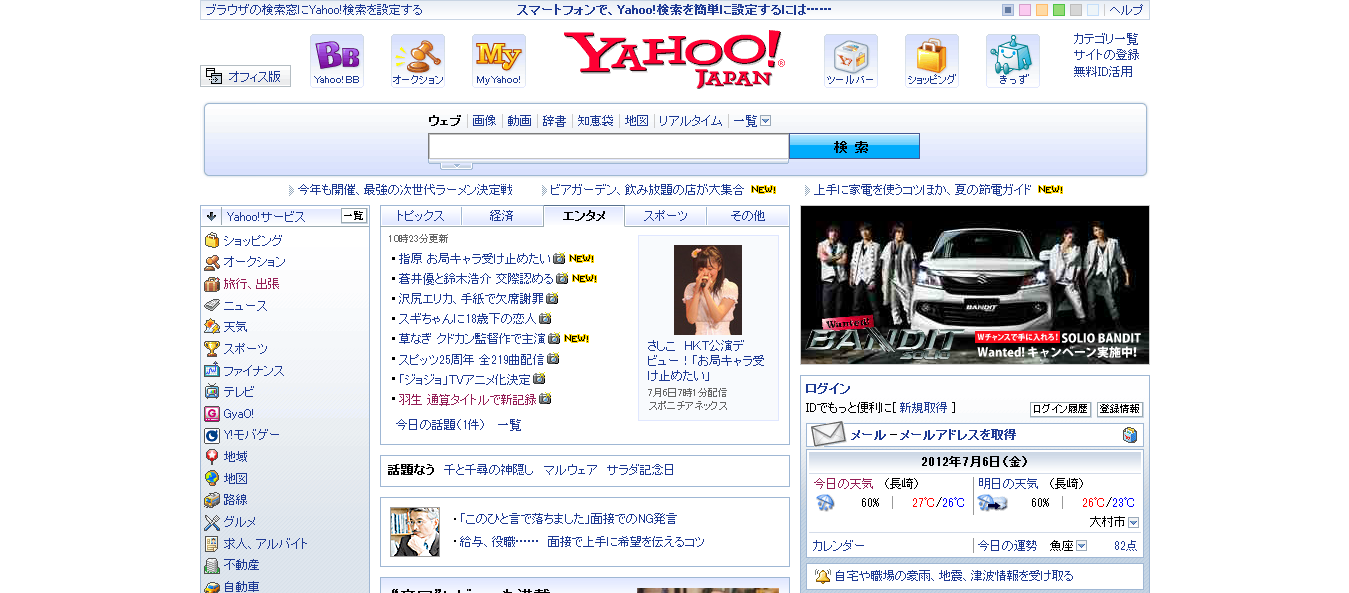Click the alert bell icon
The width and height of the screenshot is (1349, 593).
click(822, 576)
